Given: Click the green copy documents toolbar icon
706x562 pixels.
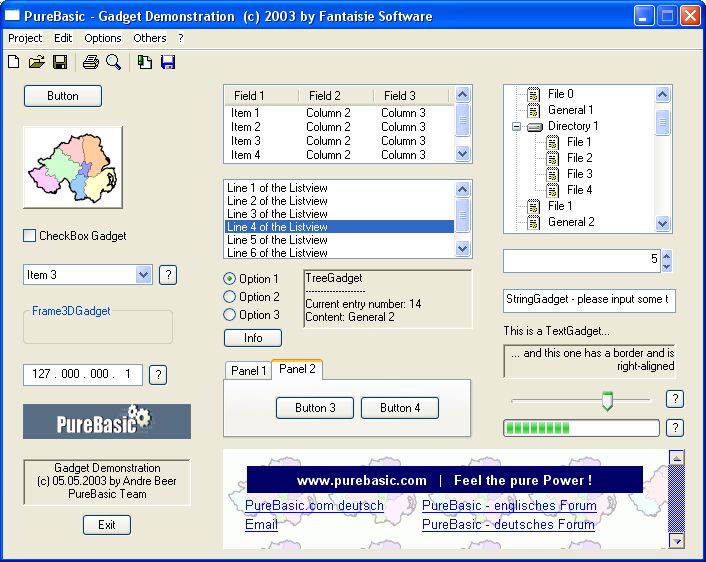Looking at the screenshot, I should tap(145, 62).
